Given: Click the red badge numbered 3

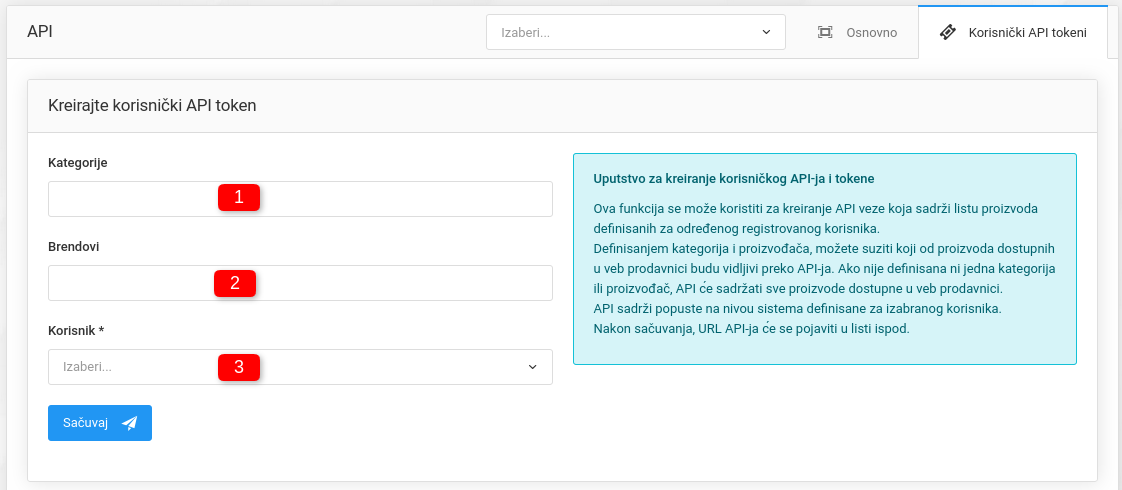Looking at the screenshot, I should click(x=239, y=367).
